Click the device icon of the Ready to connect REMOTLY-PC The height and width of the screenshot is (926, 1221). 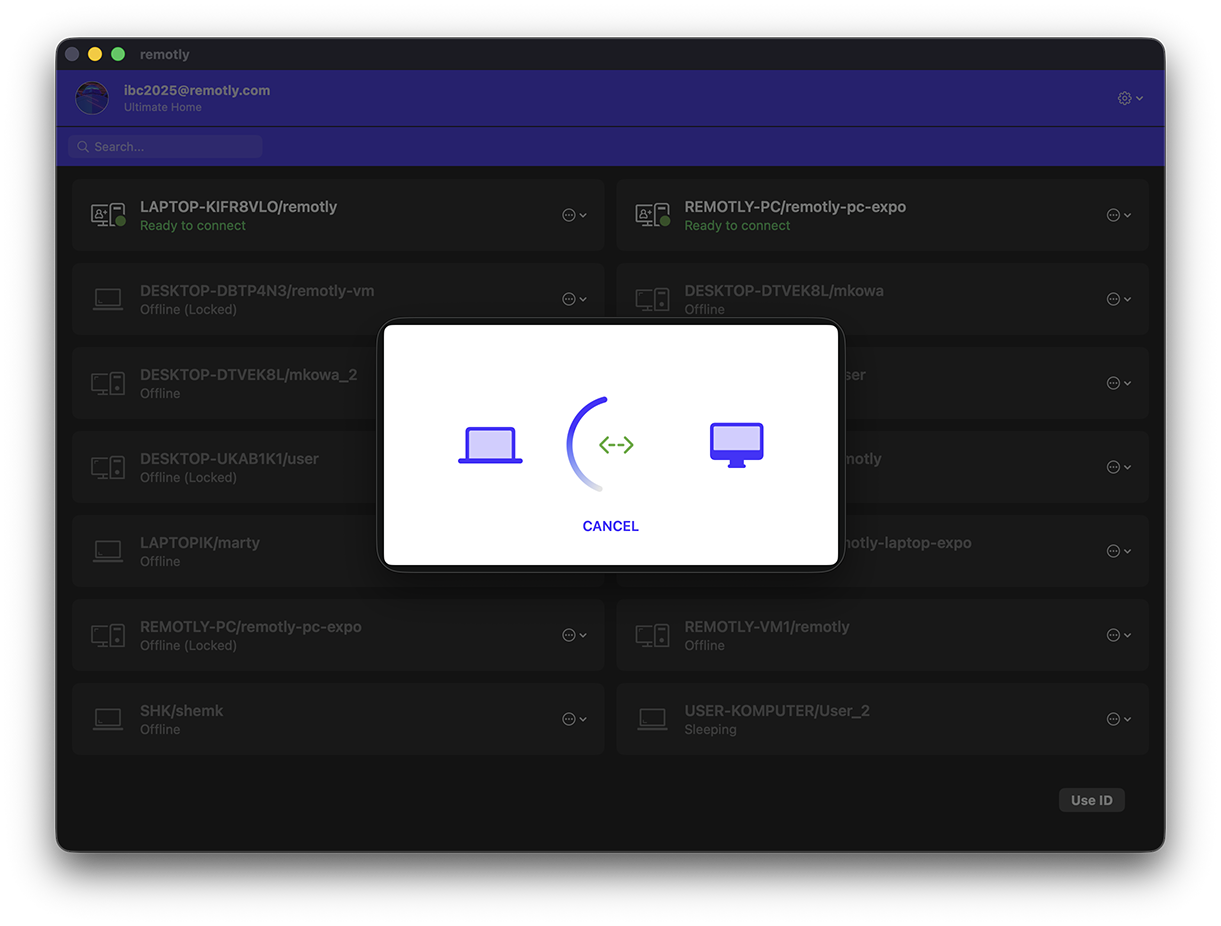point(652,215)
